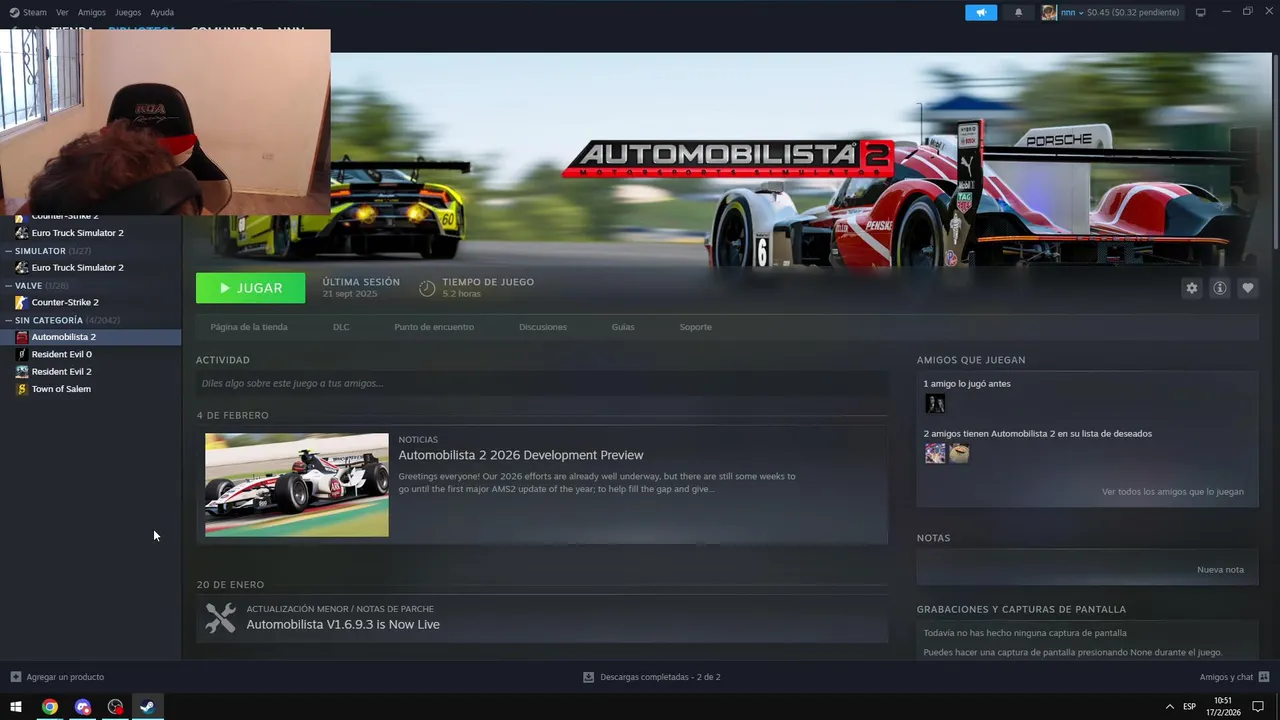The width and height of the screenshot is (1280, 720).
Task: Click the wrench and screwdriver patch notes icon
Action: [x=221, y=617]
